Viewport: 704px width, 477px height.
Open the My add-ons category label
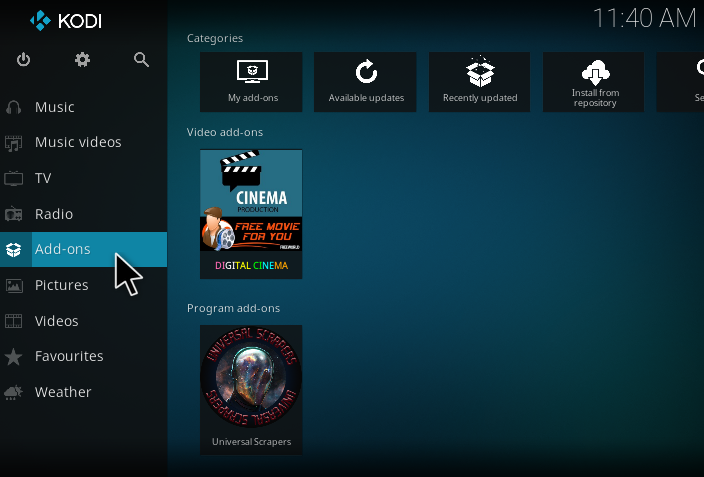(253, 98)
